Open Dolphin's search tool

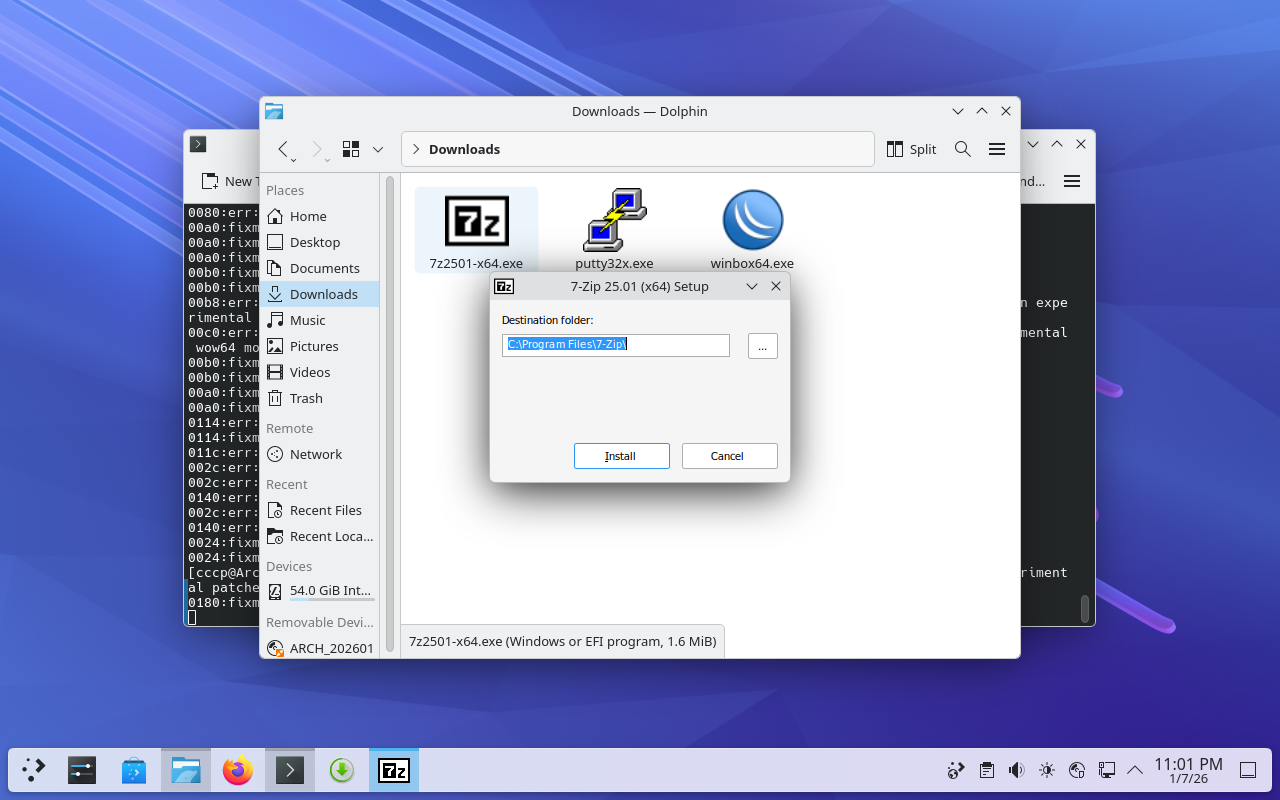point(963,149)
